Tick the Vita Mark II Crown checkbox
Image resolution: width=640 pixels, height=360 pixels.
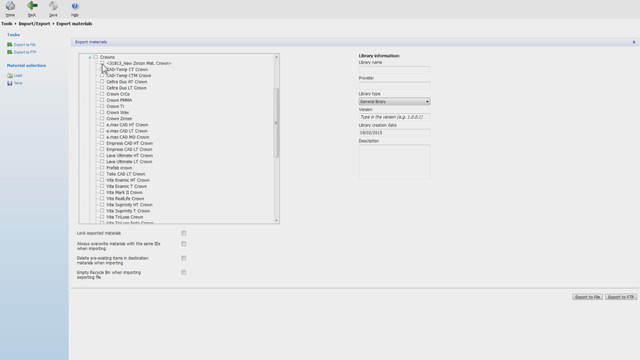(x=102, y=192)
